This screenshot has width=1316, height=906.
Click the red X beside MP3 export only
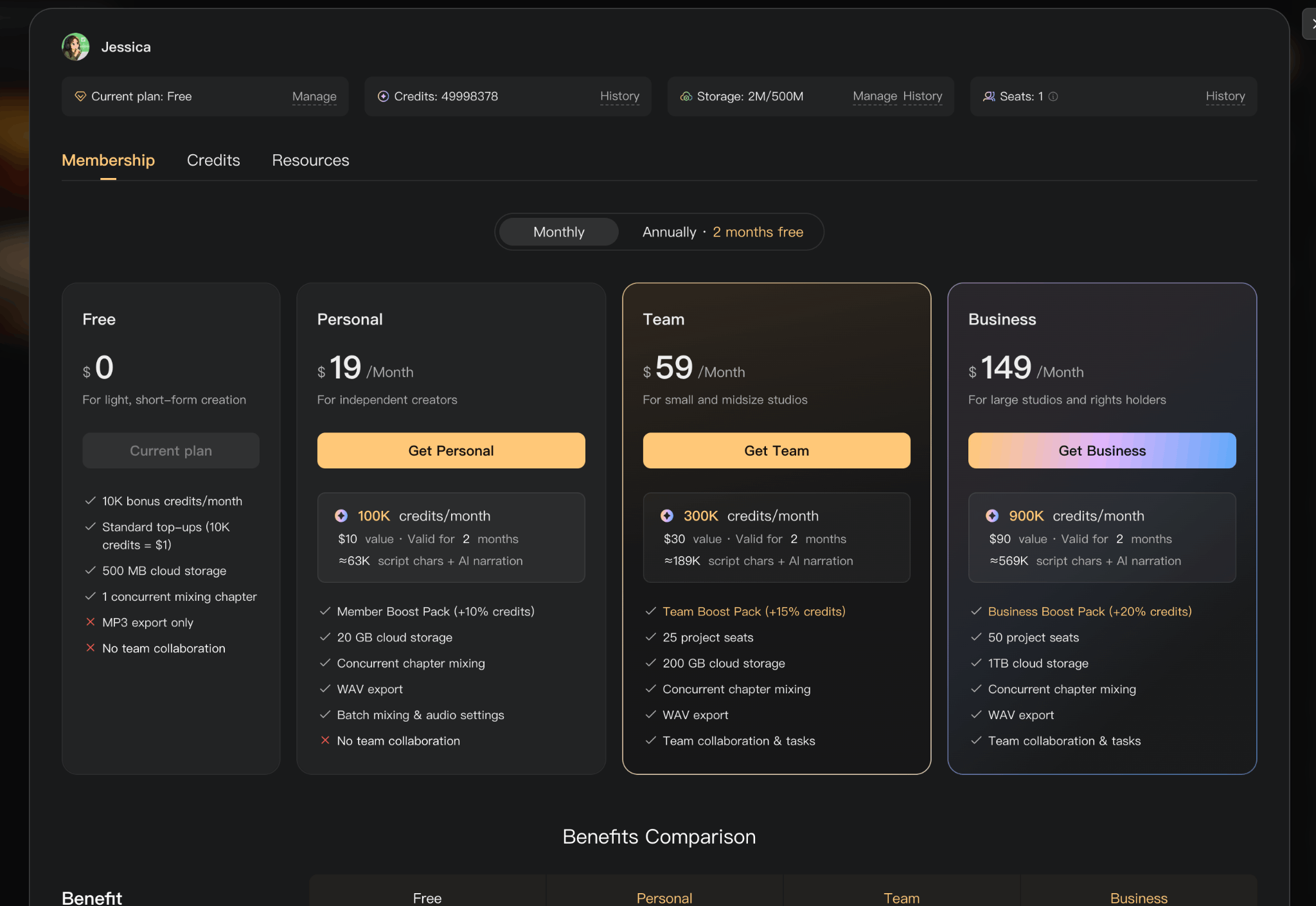point(91,622)
